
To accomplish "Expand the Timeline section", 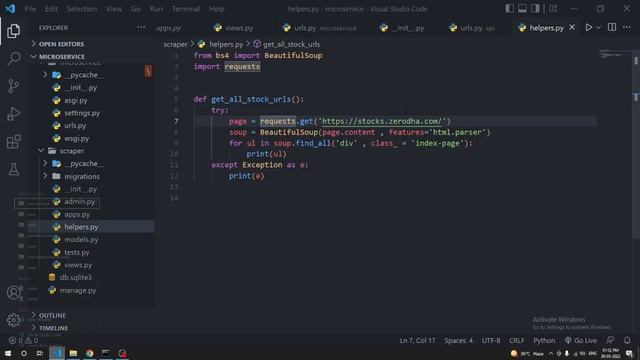I will 53,328.
